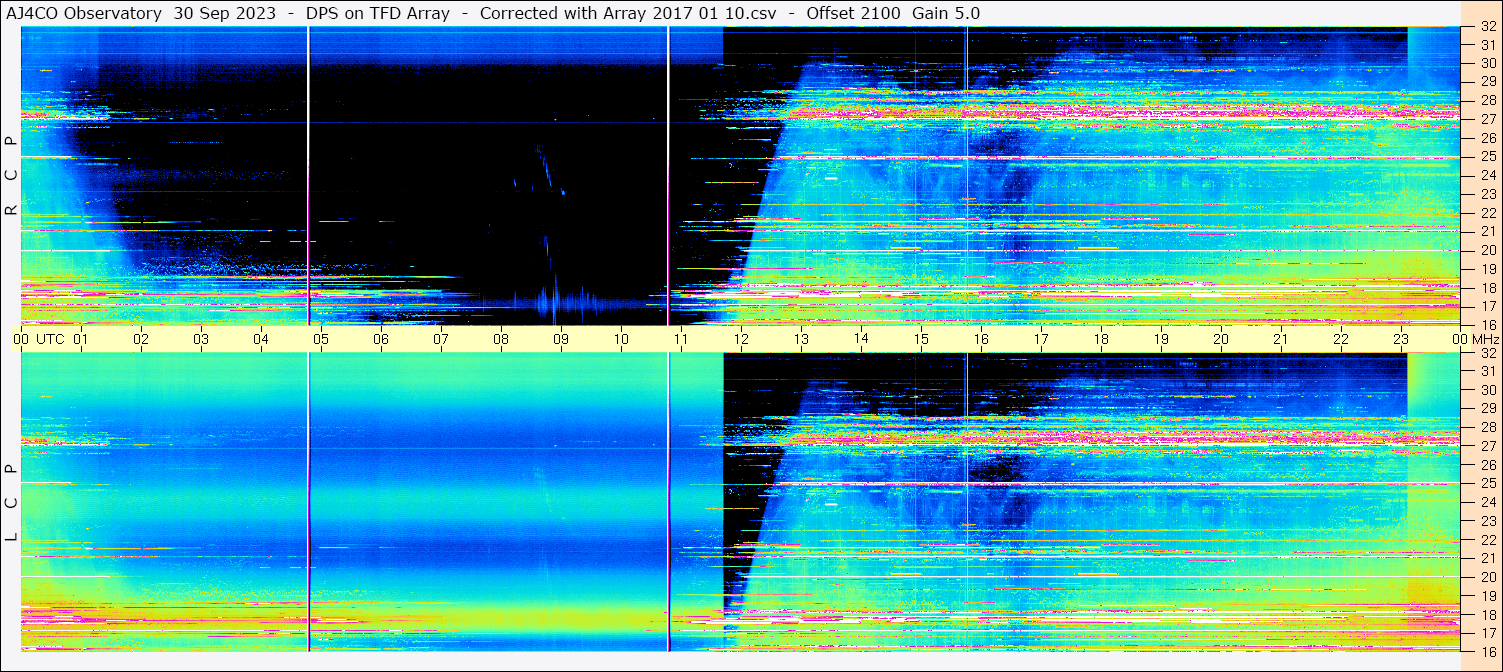Click the L C P panel label

pyautogui.click(x=11, y=503)
